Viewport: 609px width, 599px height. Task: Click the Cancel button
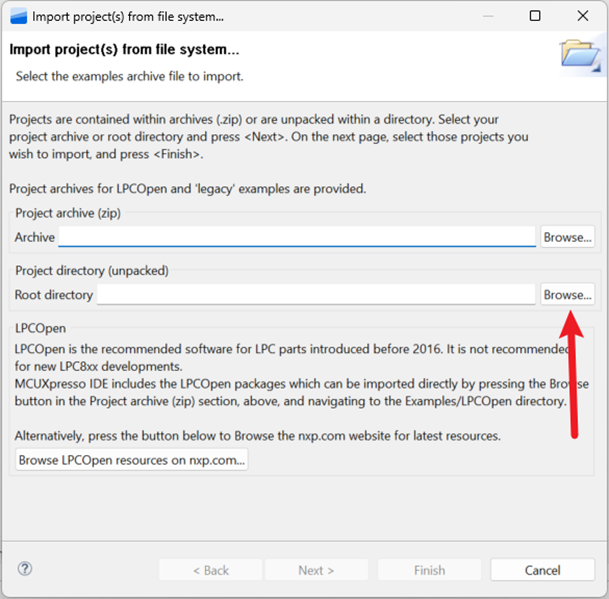542,570
